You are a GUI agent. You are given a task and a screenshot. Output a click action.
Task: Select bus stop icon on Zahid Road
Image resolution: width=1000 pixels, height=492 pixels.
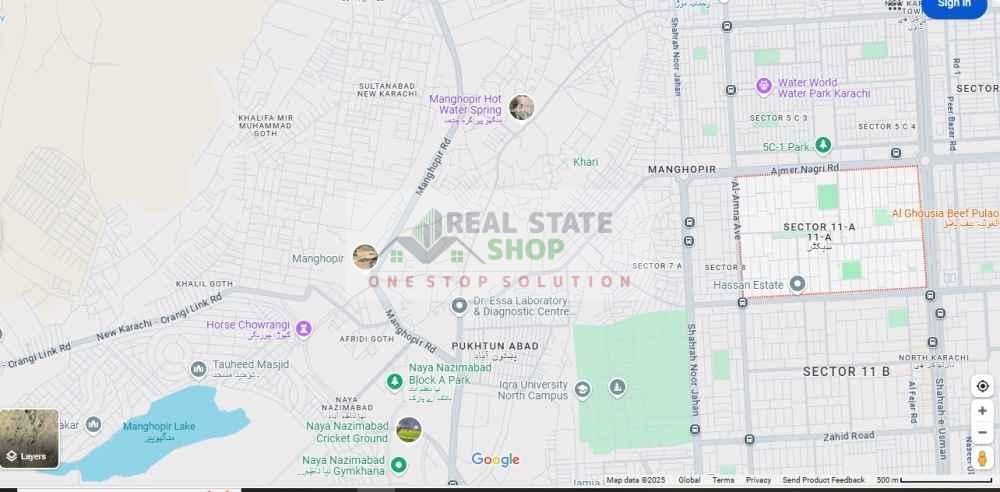tap(749, 439)
